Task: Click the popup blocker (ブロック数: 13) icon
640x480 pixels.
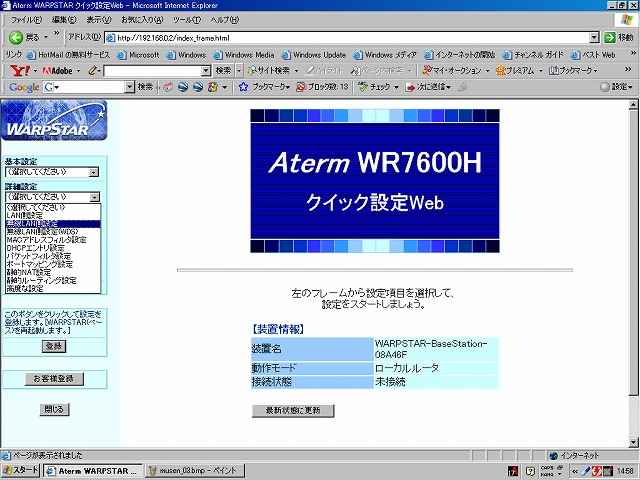Action: tap(301, 87)
